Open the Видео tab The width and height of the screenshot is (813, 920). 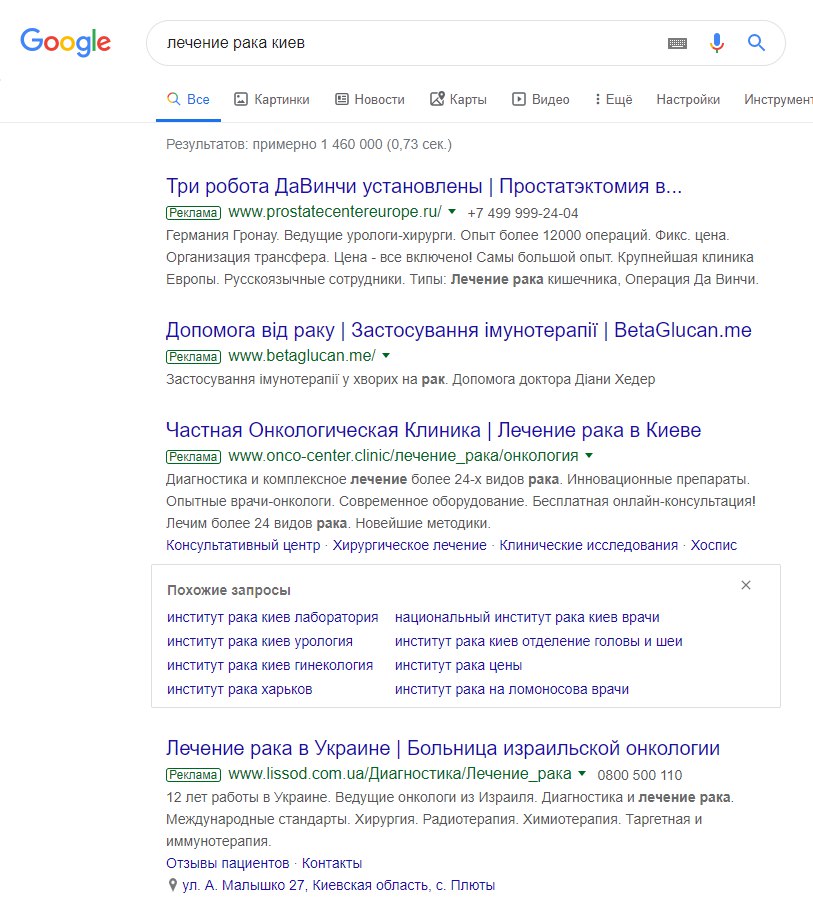pyautogui.click(x=540, y=99)
